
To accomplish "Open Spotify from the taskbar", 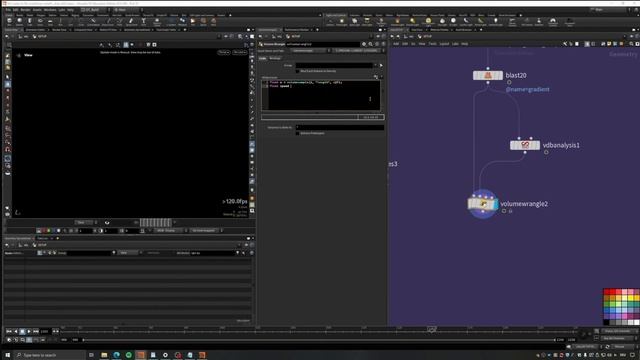I will [x=129, y=355].
